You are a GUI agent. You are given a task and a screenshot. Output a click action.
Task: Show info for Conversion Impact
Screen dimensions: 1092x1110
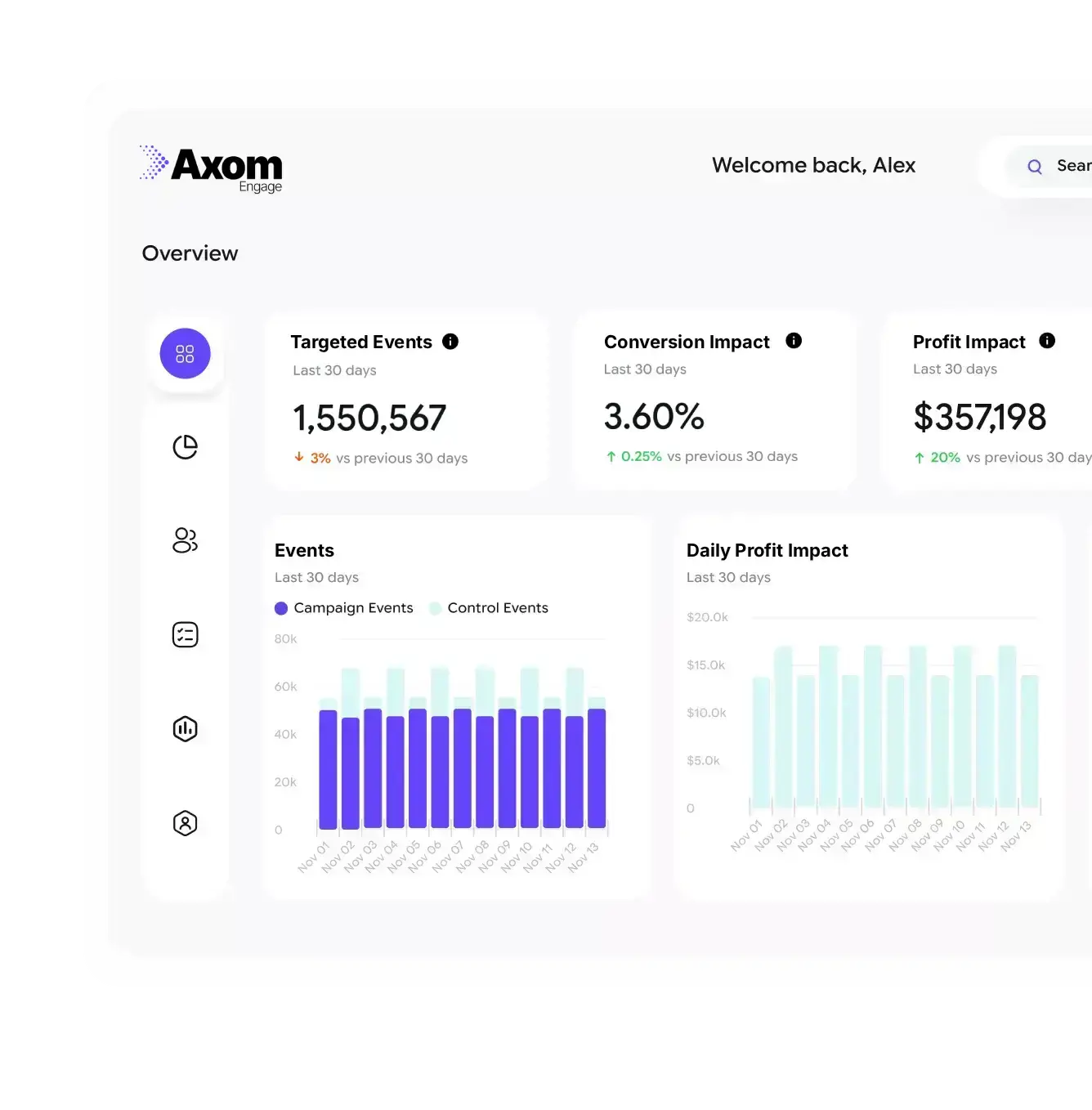794,341
